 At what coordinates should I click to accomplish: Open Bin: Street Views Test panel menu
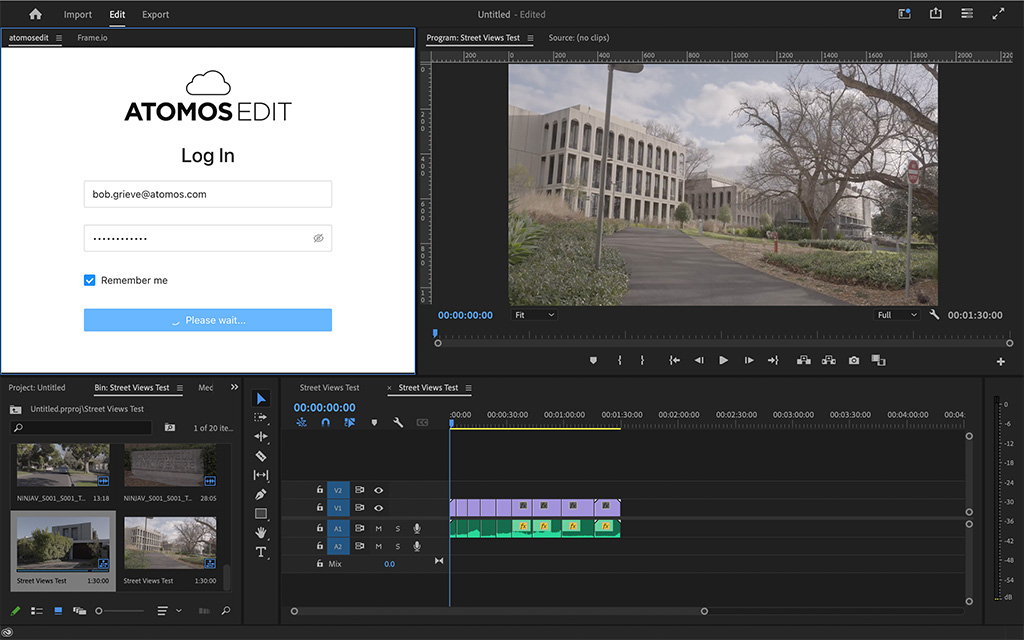(180, 387)
